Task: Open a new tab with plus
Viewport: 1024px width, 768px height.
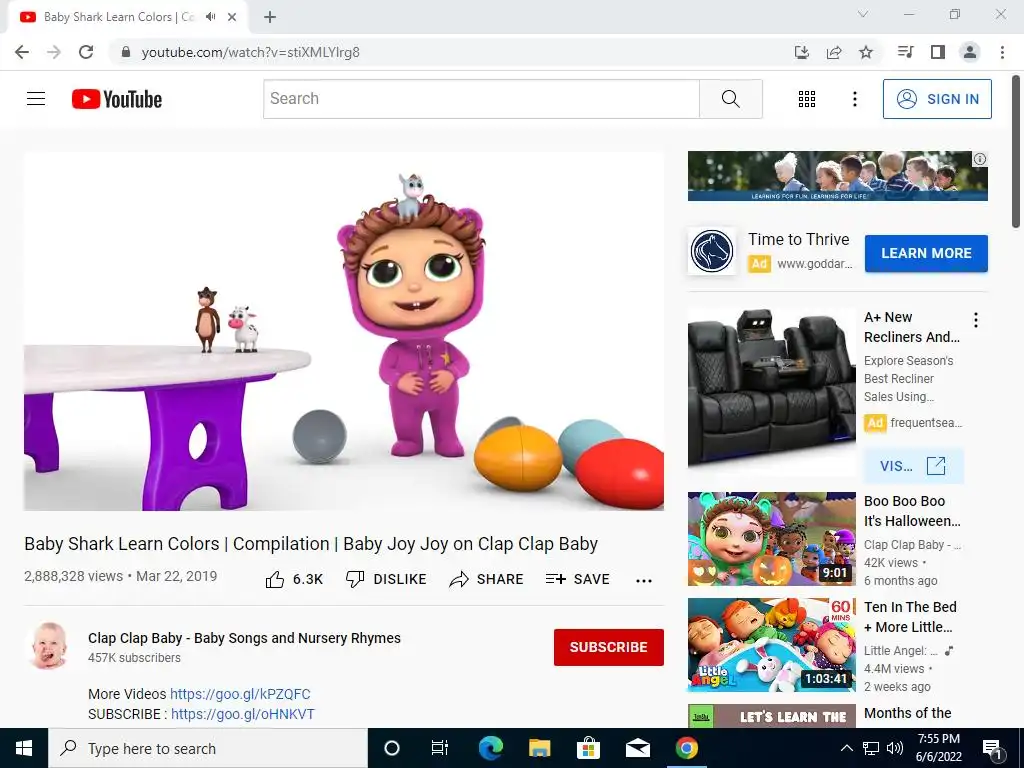Action: tap(270, 17)
